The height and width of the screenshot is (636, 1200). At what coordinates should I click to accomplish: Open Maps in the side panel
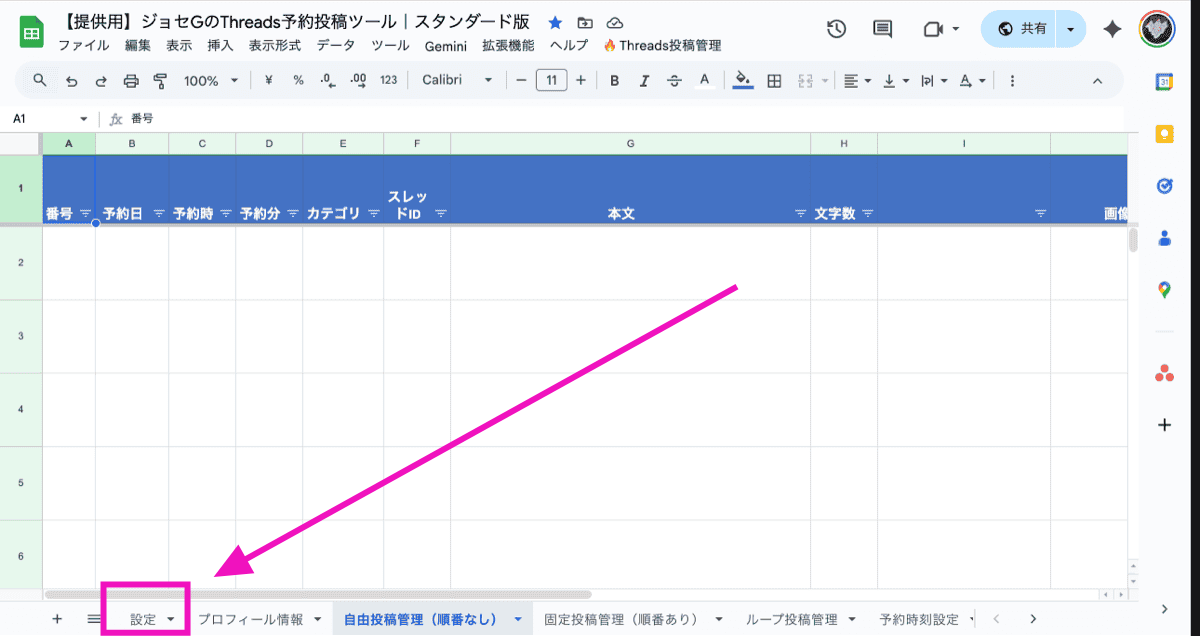coord(1164,290)
